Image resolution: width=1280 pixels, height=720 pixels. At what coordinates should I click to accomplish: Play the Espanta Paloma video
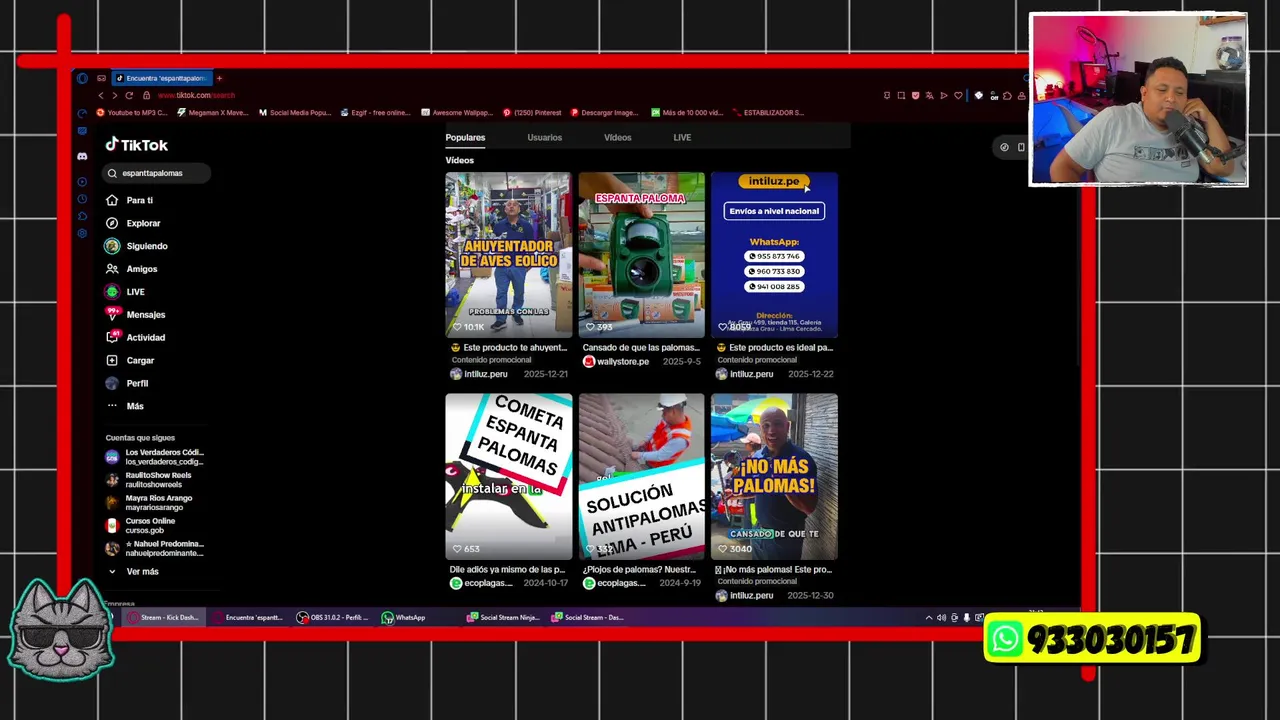click(641, 255)
